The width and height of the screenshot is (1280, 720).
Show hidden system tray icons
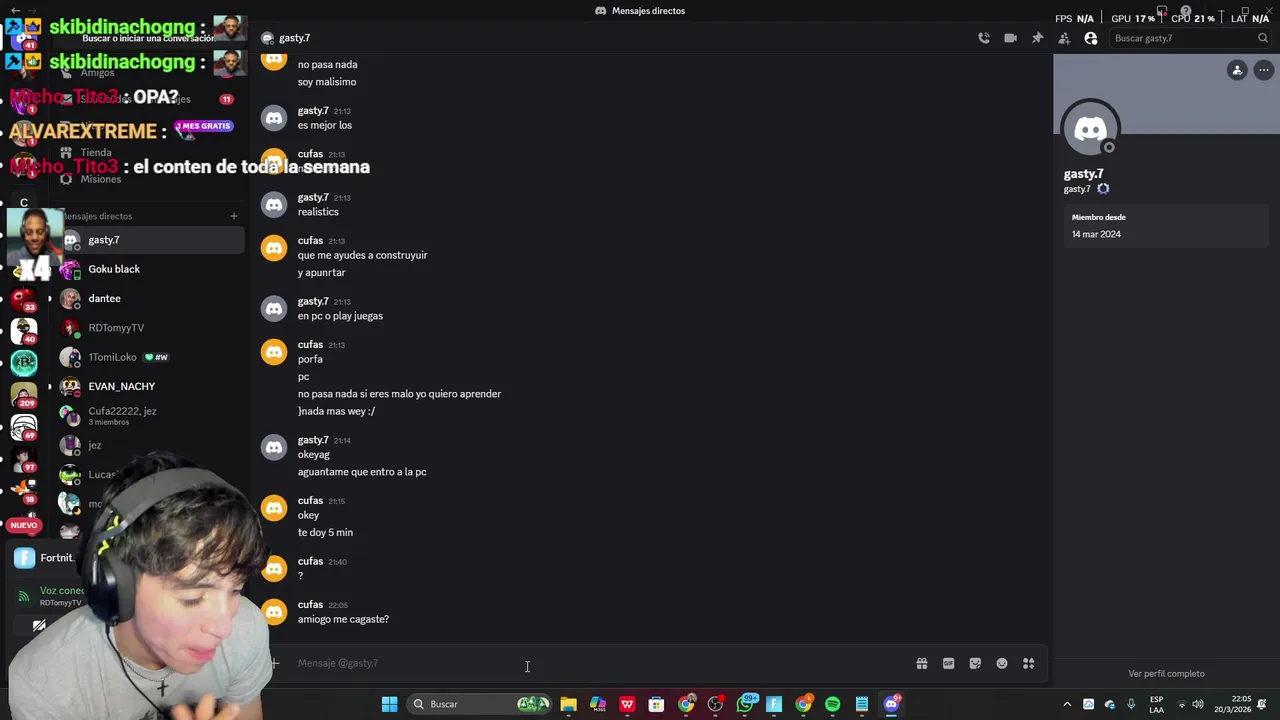pyautogui.click(x=1067, y=704)
